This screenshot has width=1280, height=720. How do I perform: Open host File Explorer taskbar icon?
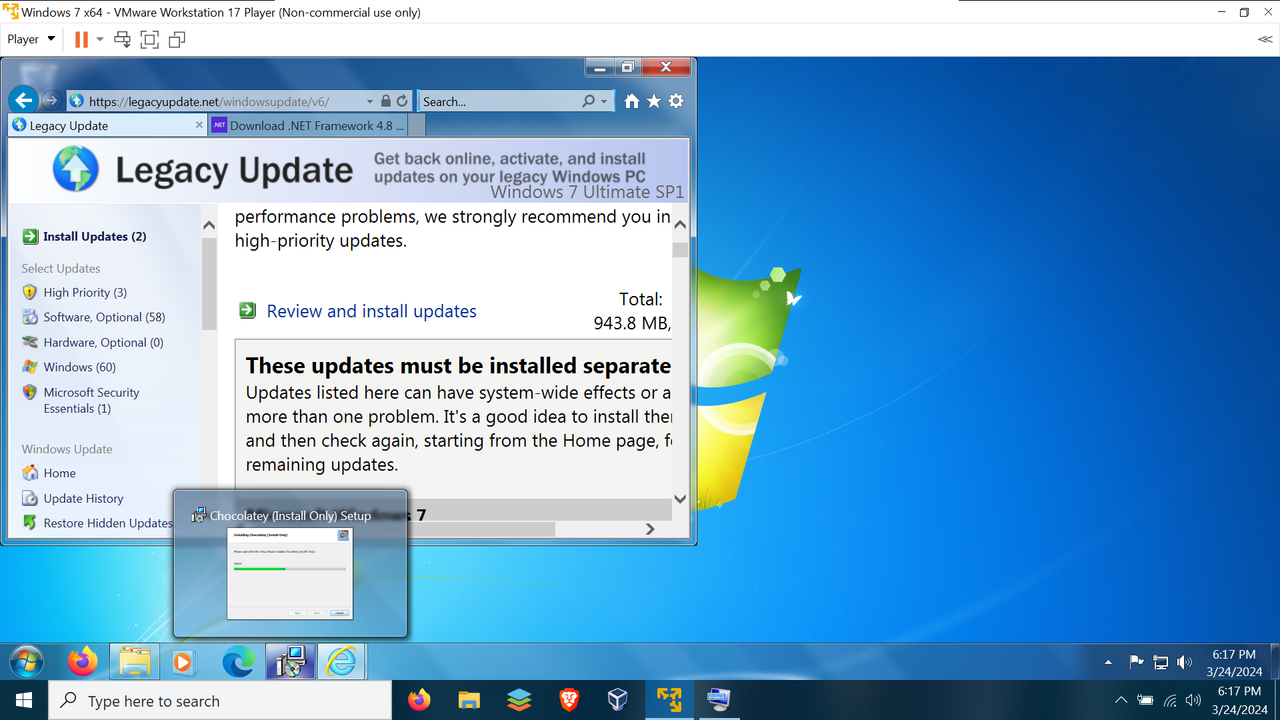[x=469, y=700]
